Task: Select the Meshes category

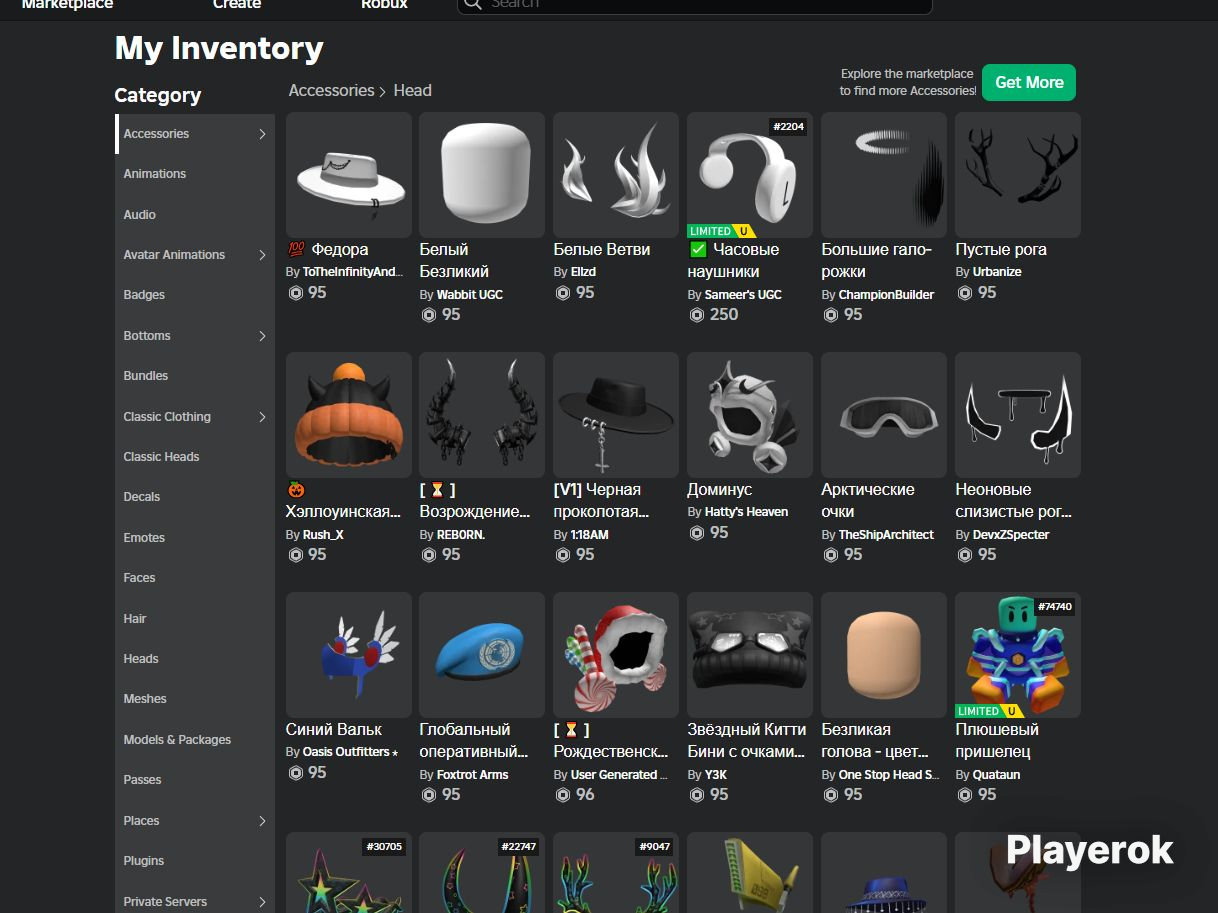Action: [x=195, y=699]
